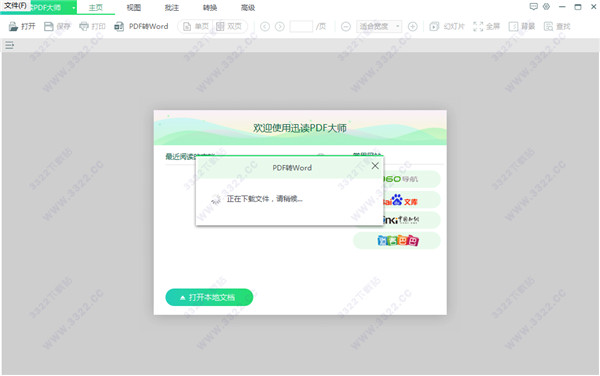Close the PDF转Word dialog
The image size is (600, 376).
(375, 166)
